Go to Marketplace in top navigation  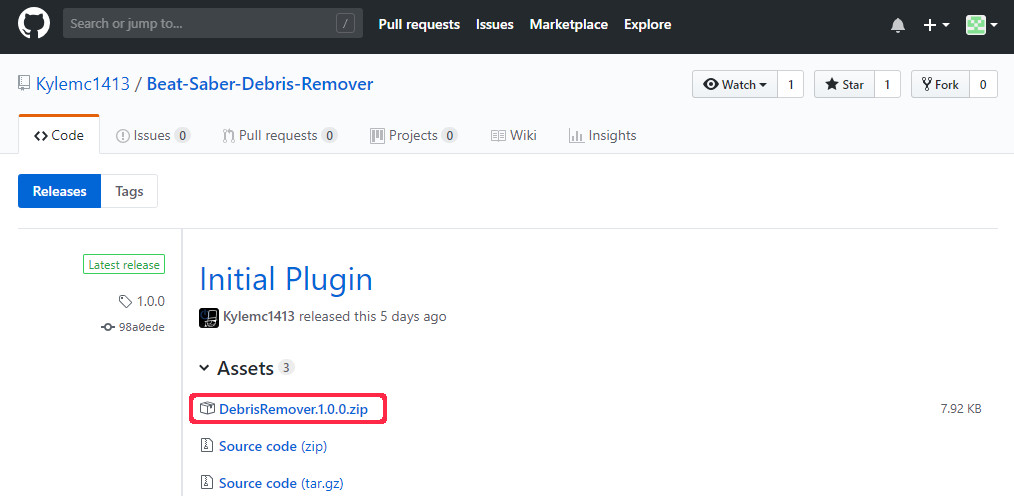pos(568,25)
